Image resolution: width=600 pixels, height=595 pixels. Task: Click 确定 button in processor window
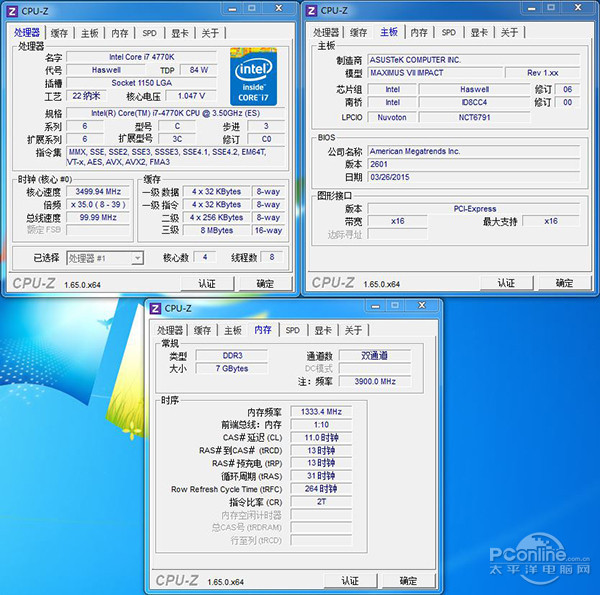pos(265,284)
